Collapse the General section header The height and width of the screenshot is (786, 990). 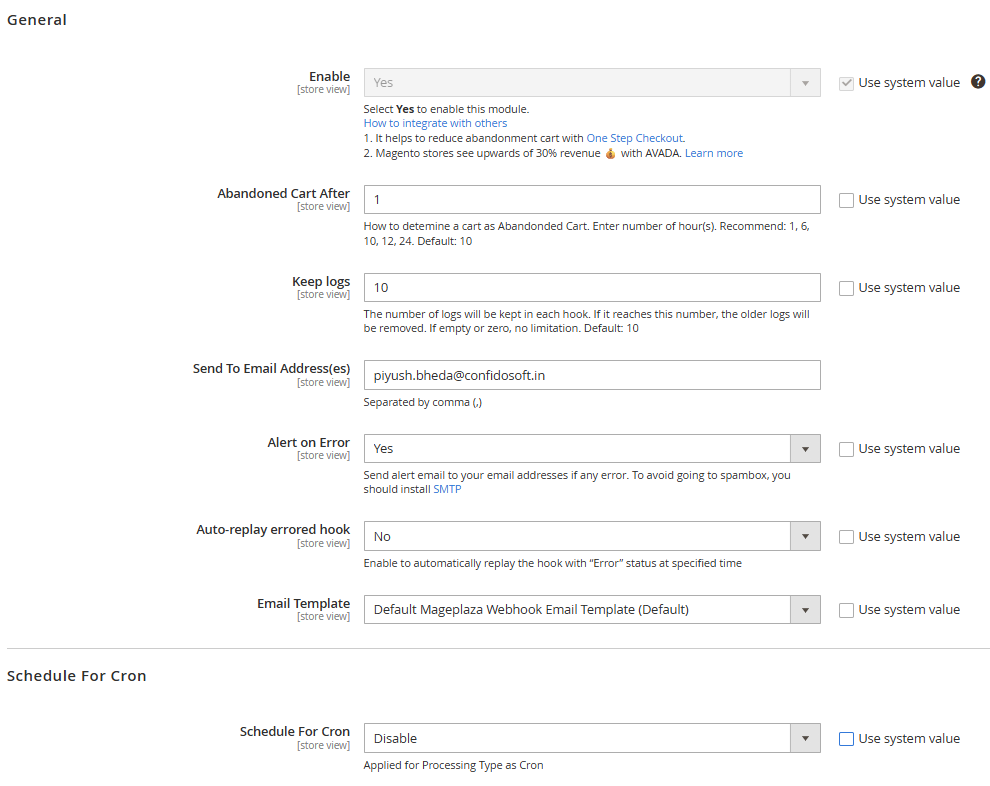pyautogui.click(x=37, y=20)
